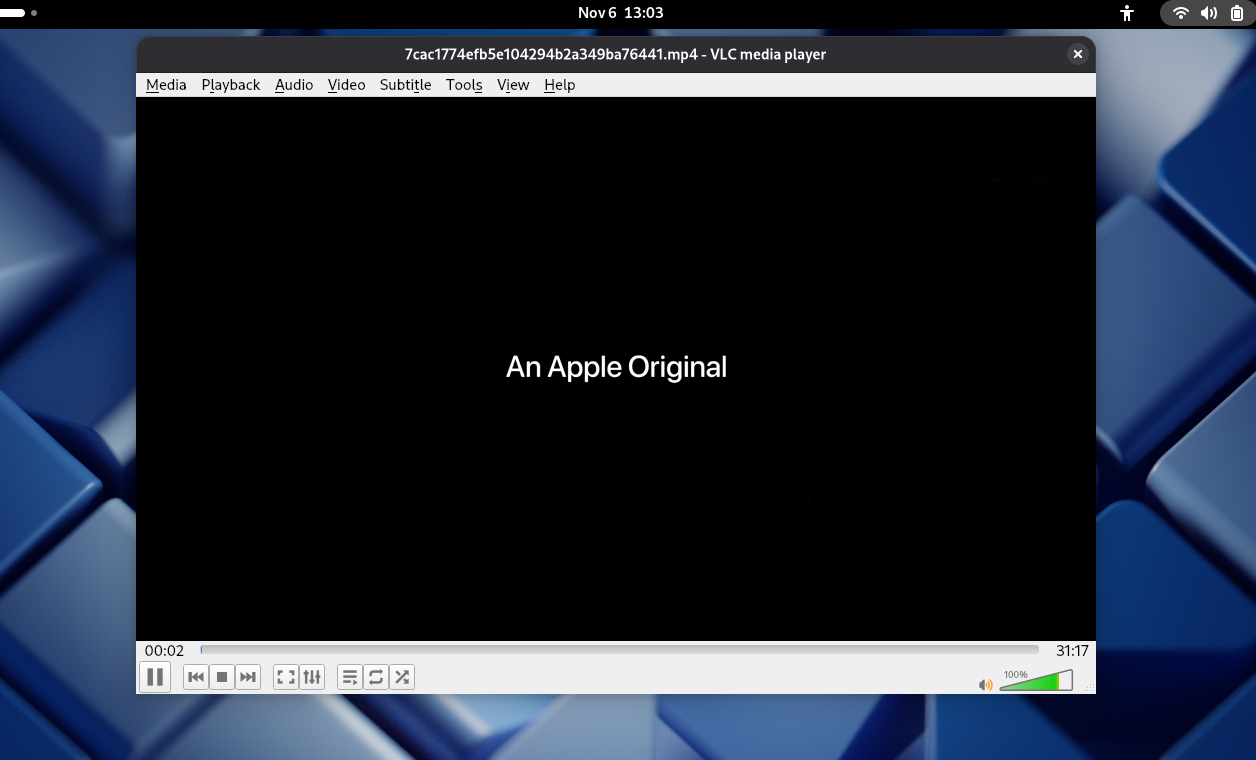This screenshot has width=1256, height=760.
Task: Open the Media menu
Action: pyautogui.click(x=166, y=85)
